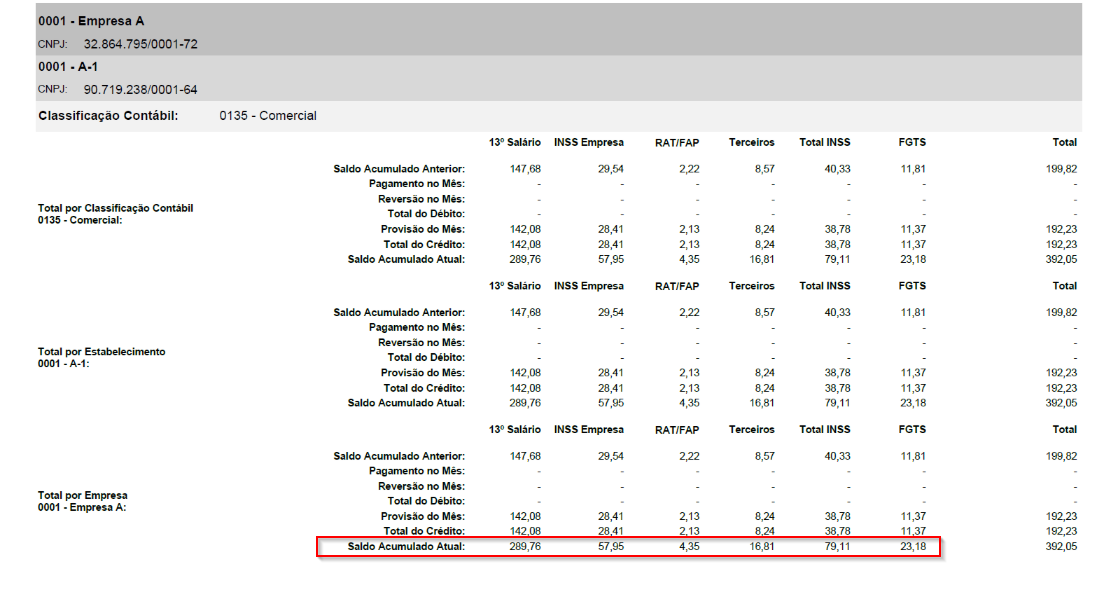Select the "0135 - Comercial" classification value
Screen dimensions: 1111x590
click(268, 116)
